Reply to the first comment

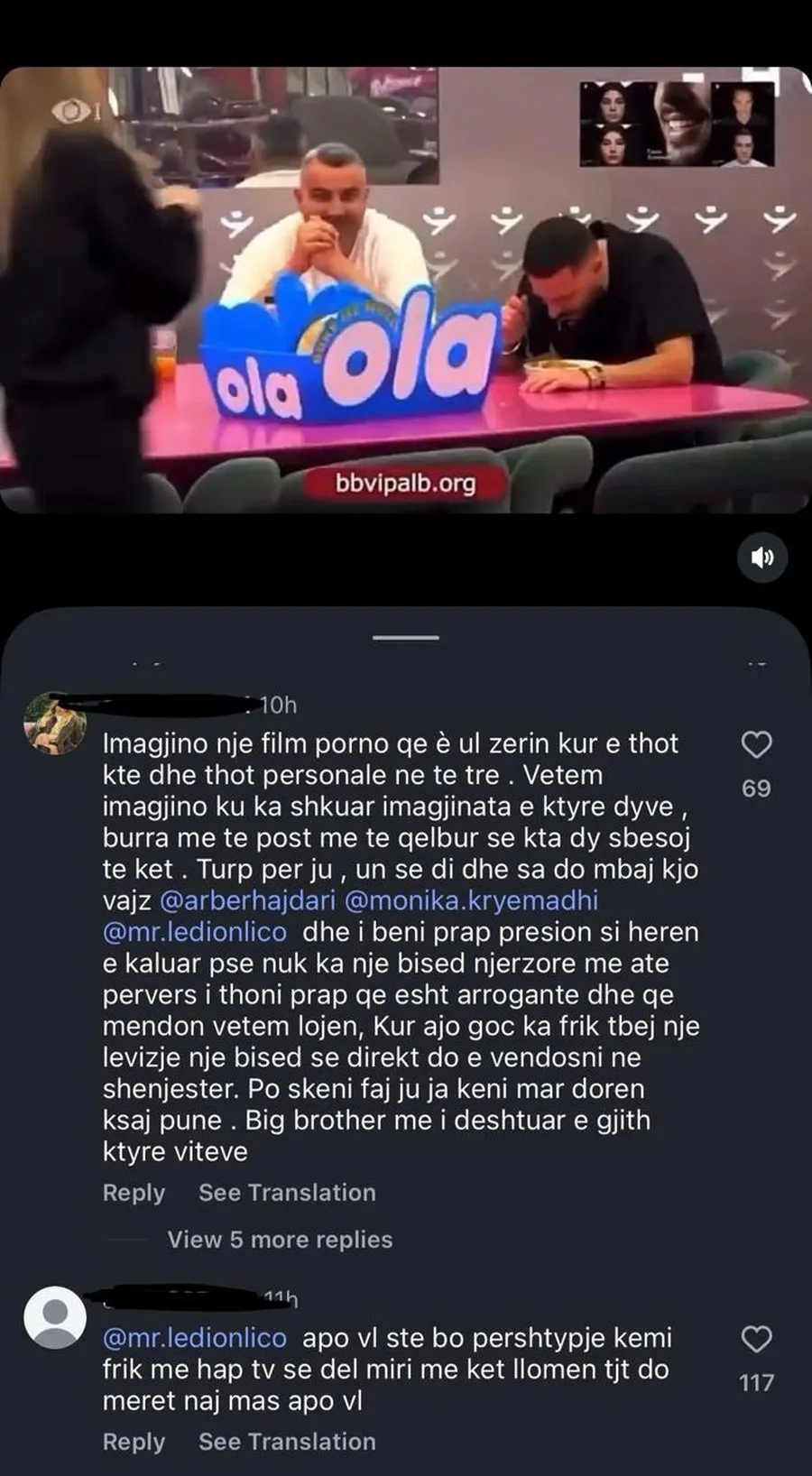click(134, 1193)
